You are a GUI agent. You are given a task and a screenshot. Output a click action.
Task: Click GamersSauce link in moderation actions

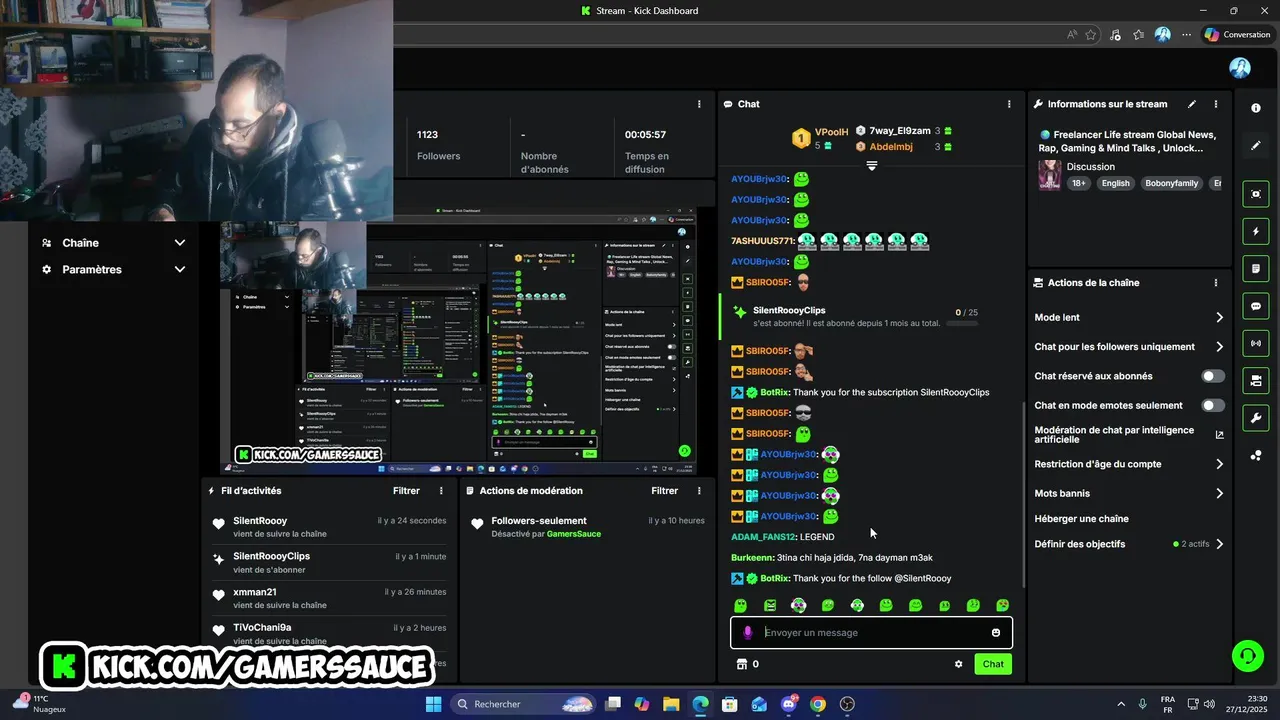(574, 534)
